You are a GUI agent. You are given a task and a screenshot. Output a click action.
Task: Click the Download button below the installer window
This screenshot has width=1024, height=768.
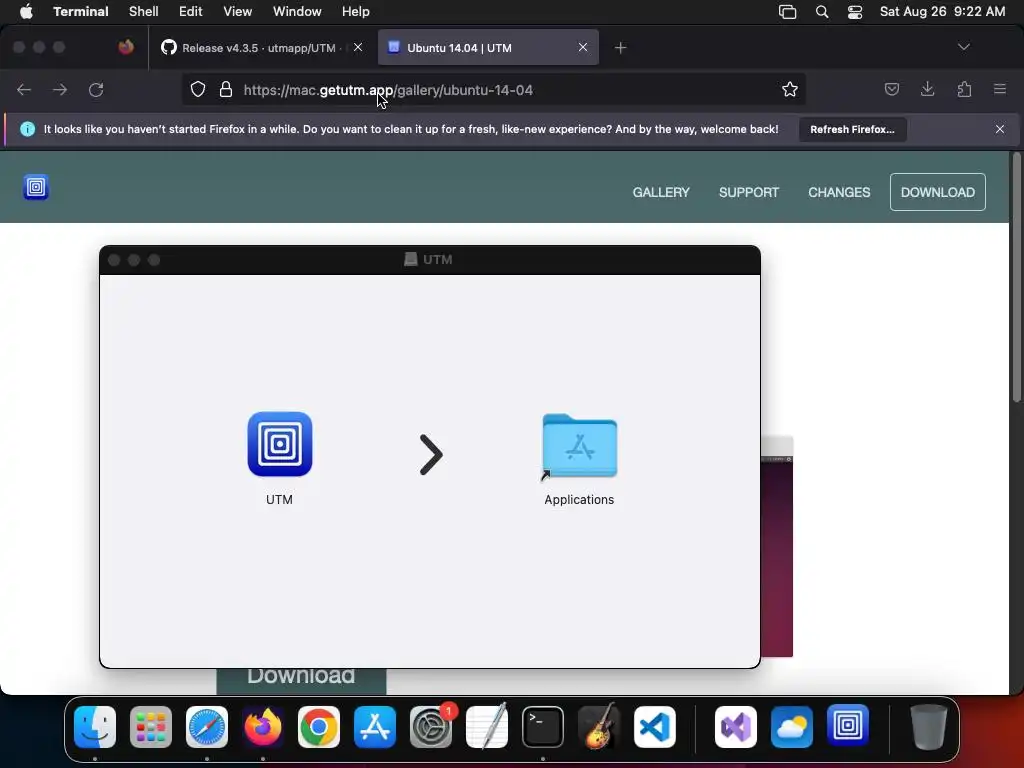pyautogui.click(x=301, y=679)
